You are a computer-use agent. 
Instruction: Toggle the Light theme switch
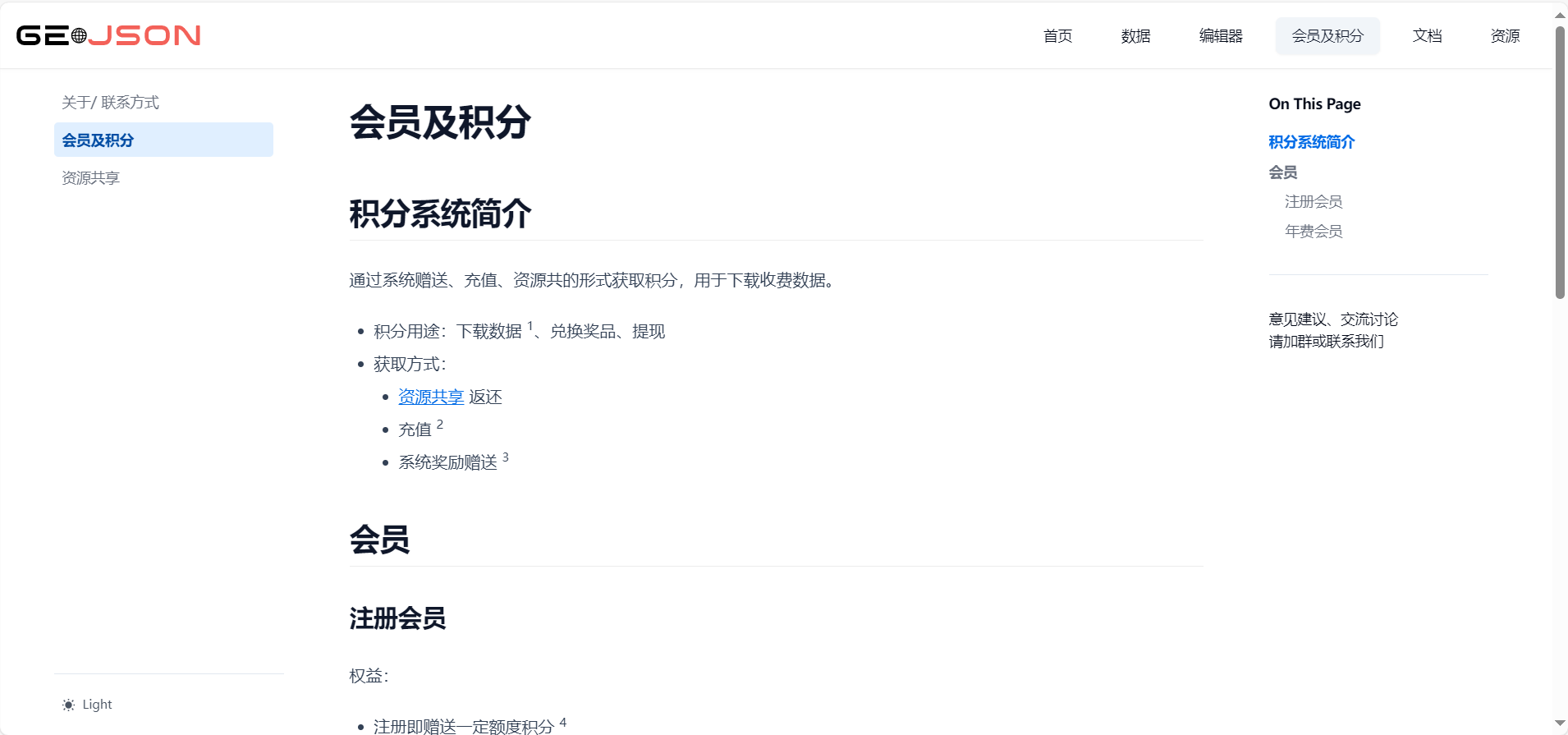pos(87,705)
